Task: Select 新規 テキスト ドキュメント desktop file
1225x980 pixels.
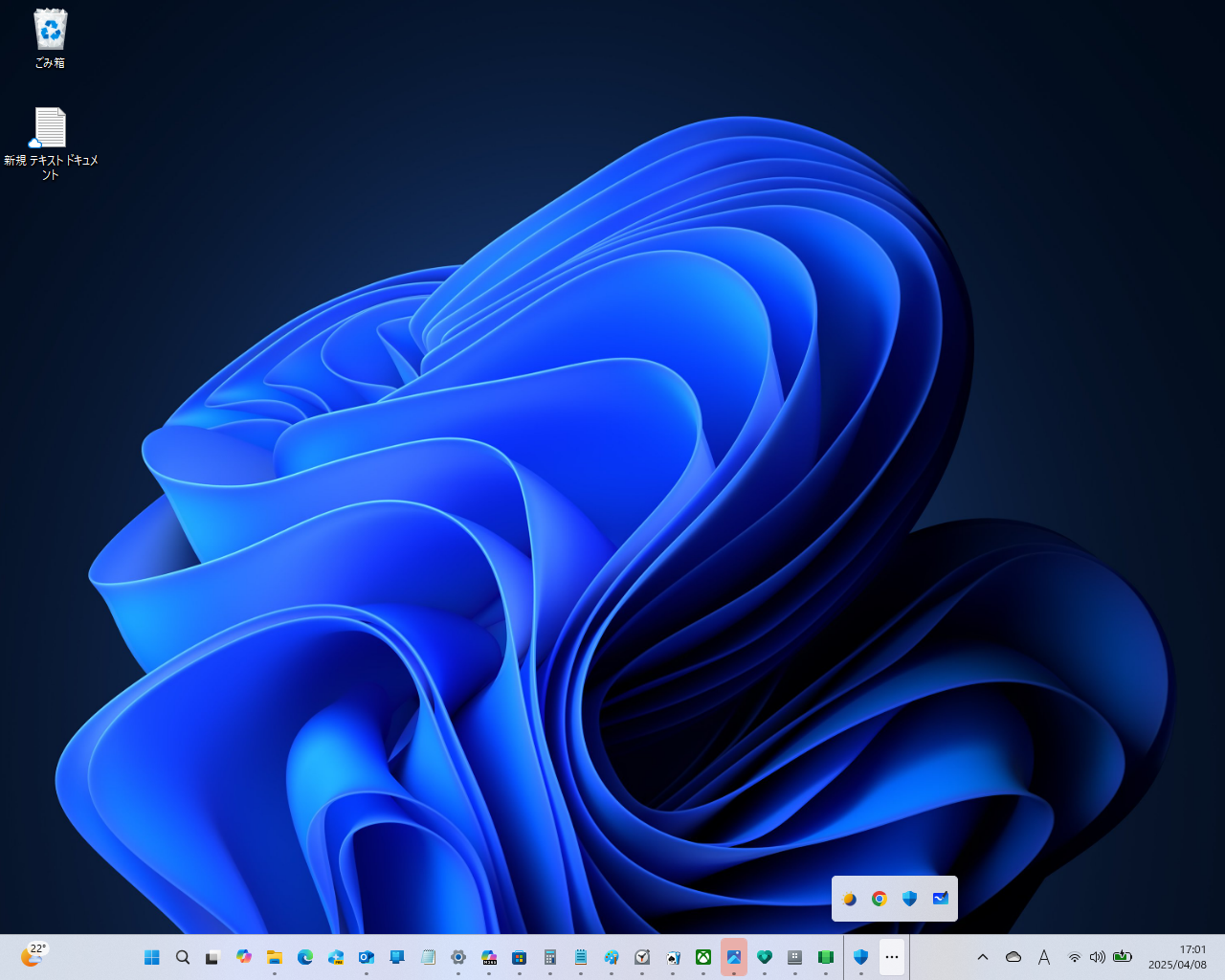Action: coord(51,144)
